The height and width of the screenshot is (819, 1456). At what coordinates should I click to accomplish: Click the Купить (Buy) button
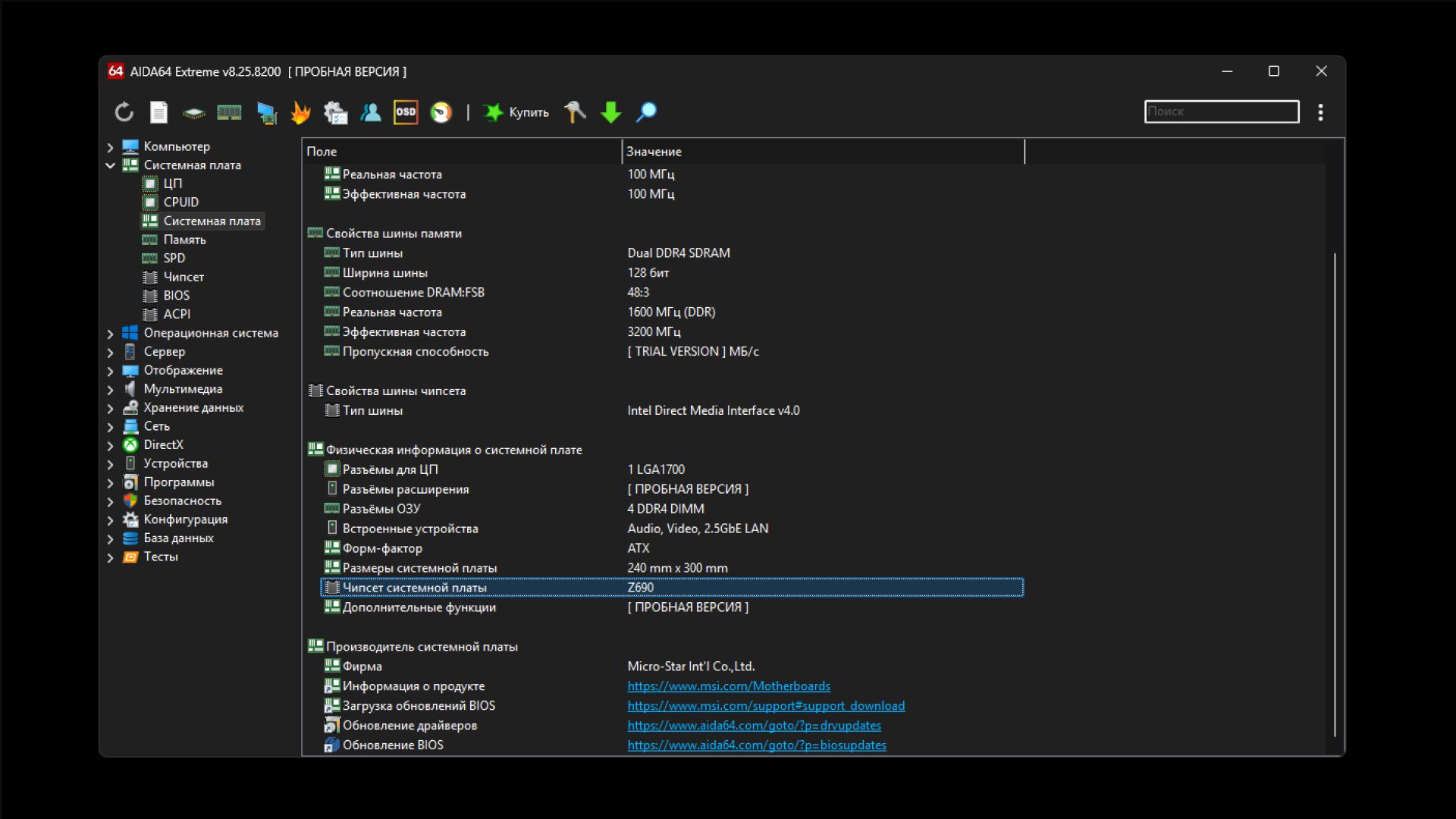click(x=517, y=112)
